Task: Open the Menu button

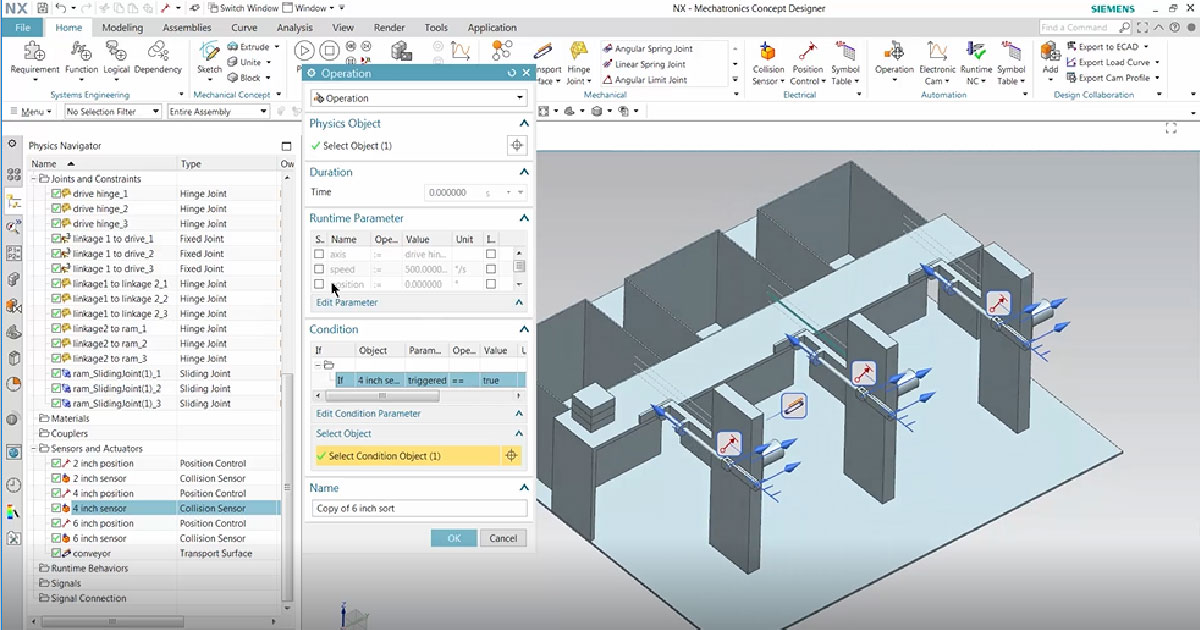Action: [x=30, y=112]
